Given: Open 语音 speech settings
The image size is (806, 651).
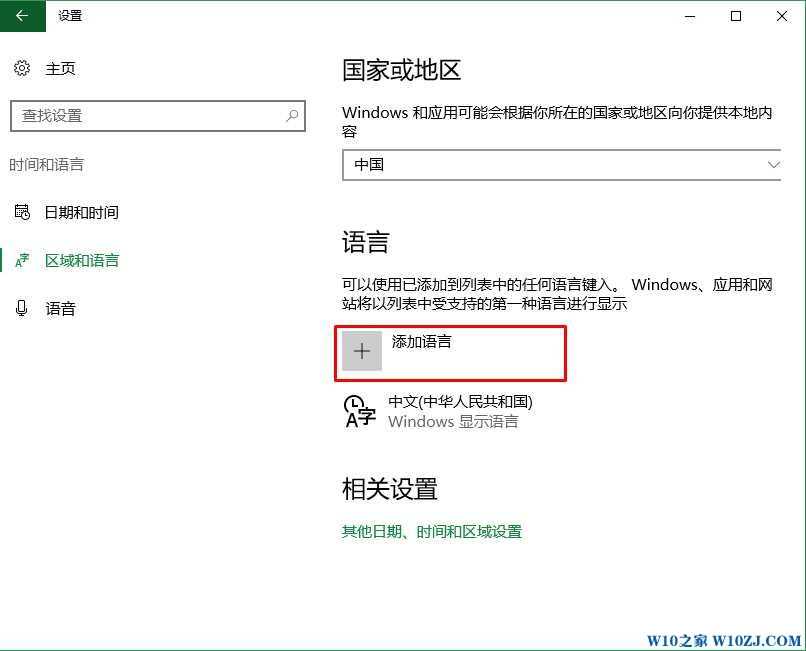Looking at the screenshot, I should 60,309.
